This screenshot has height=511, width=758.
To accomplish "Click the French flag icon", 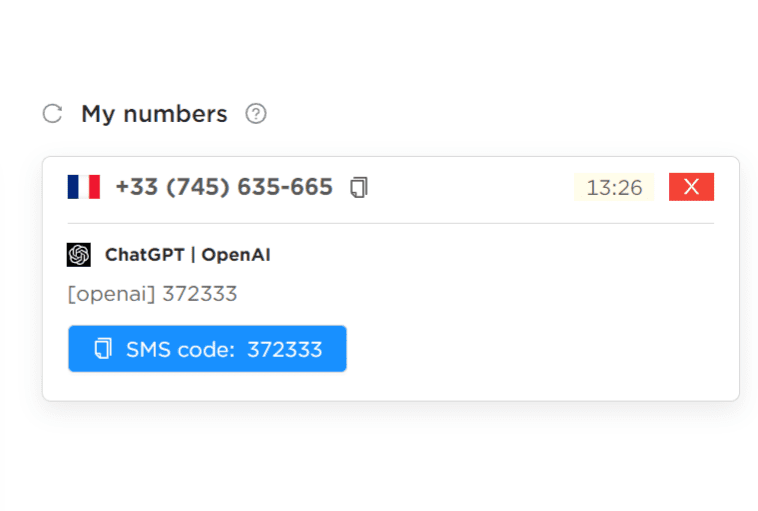I will point(84,187).
